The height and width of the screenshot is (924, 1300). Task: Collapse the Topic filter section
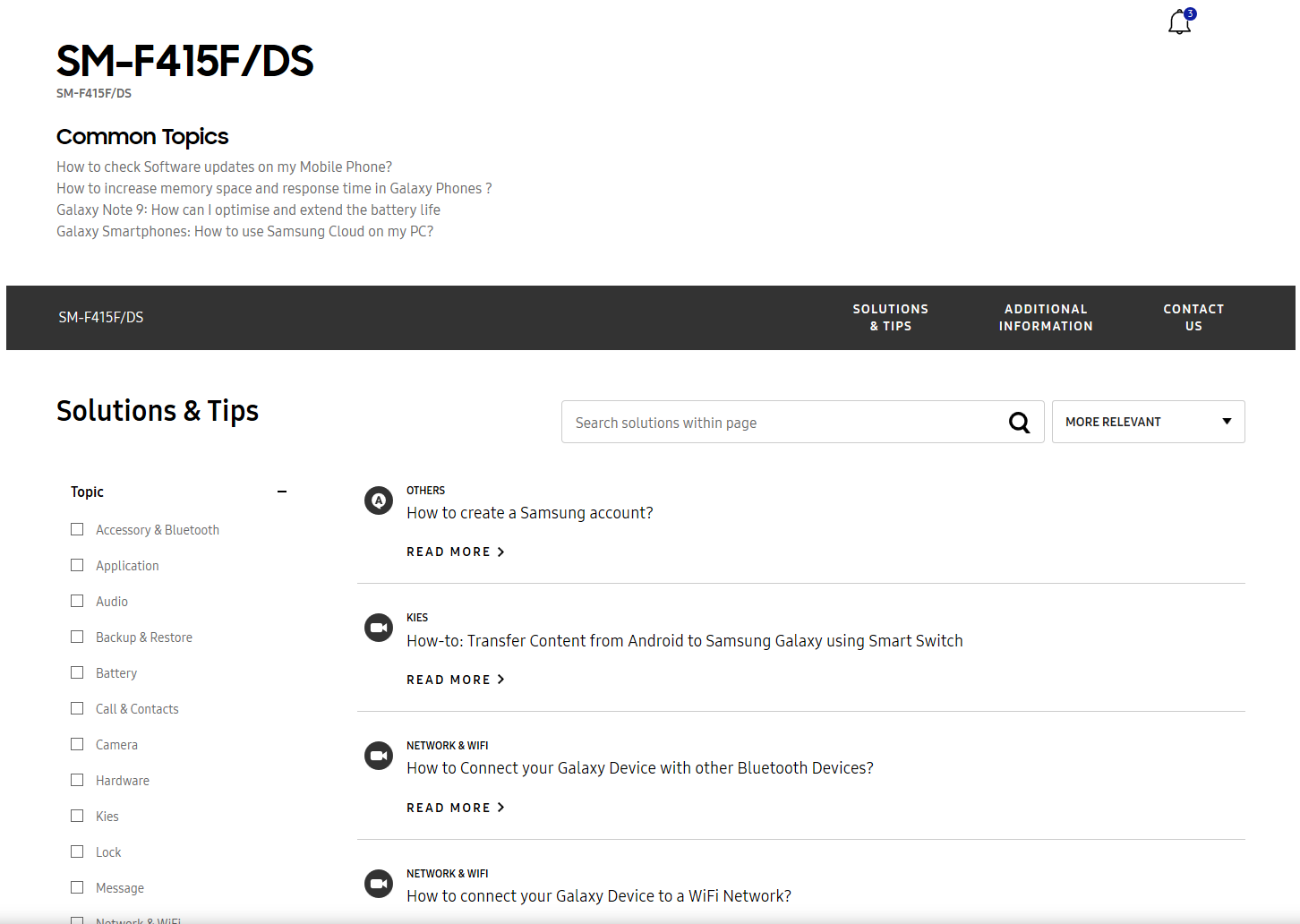[282, 492]
